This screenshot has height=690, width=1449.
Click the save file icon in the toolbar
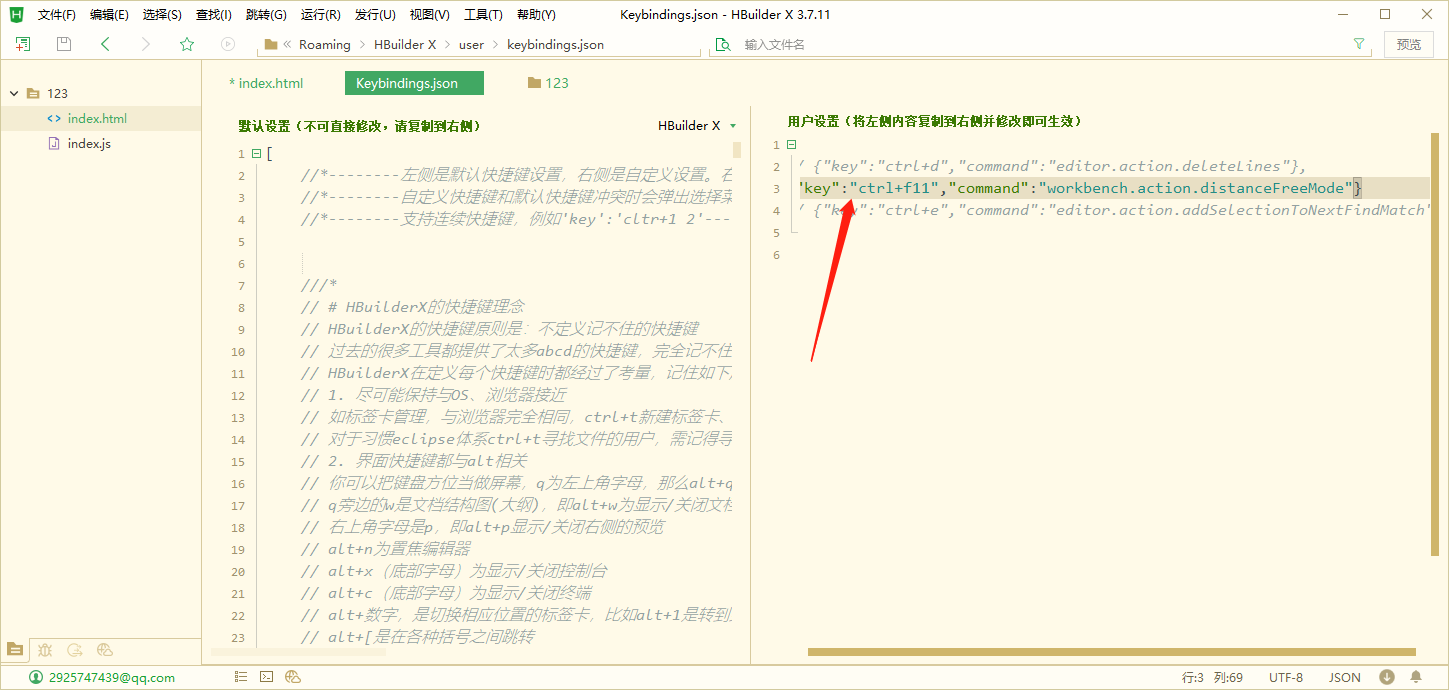(x=62, y=44)
